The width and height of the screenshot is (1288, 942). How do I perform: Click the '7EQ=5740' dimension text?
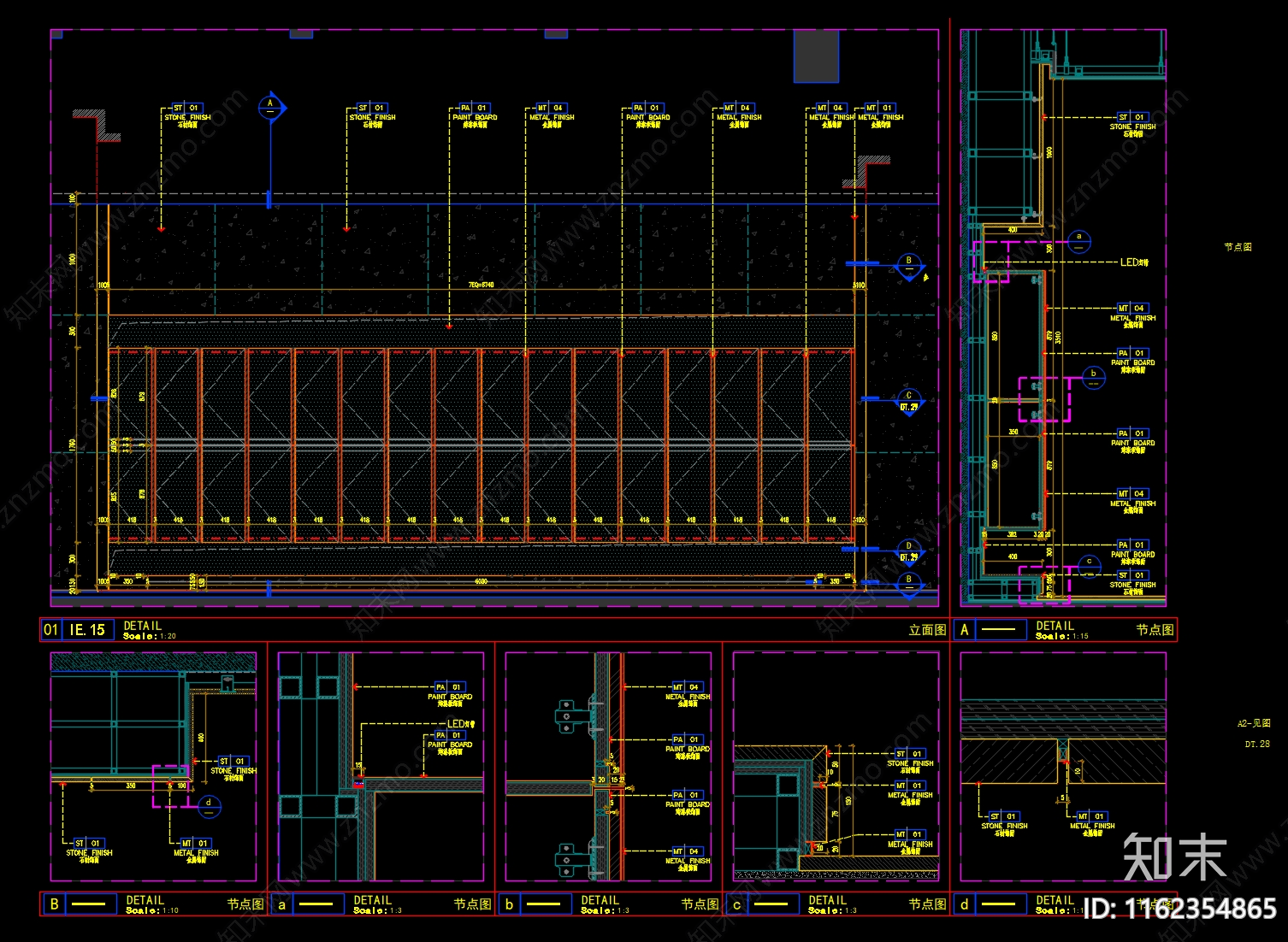coord(481,286)
